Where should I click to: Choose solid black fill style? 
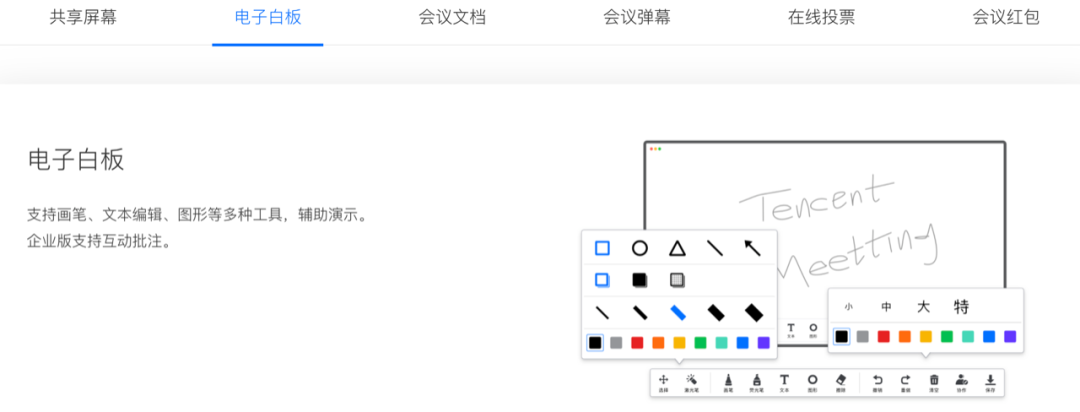(x=640, y=280)
